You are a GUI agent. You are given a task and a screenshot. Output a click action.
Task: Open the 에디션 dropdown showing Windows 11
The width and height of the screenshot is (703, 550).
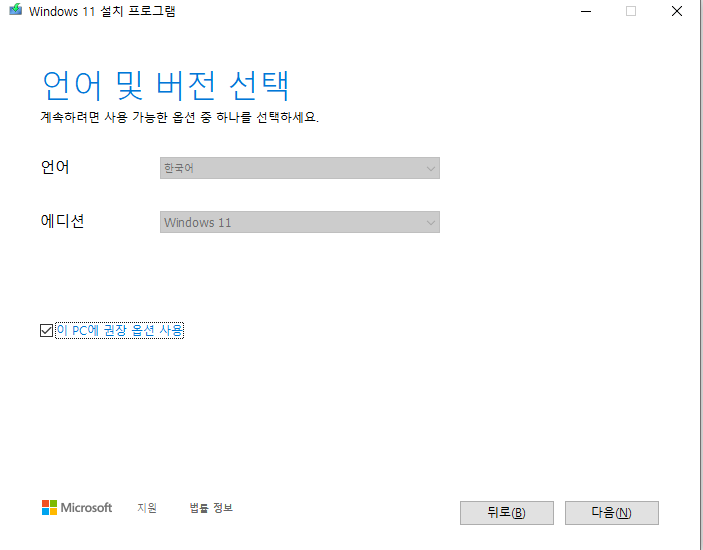[x=299, y=222]
